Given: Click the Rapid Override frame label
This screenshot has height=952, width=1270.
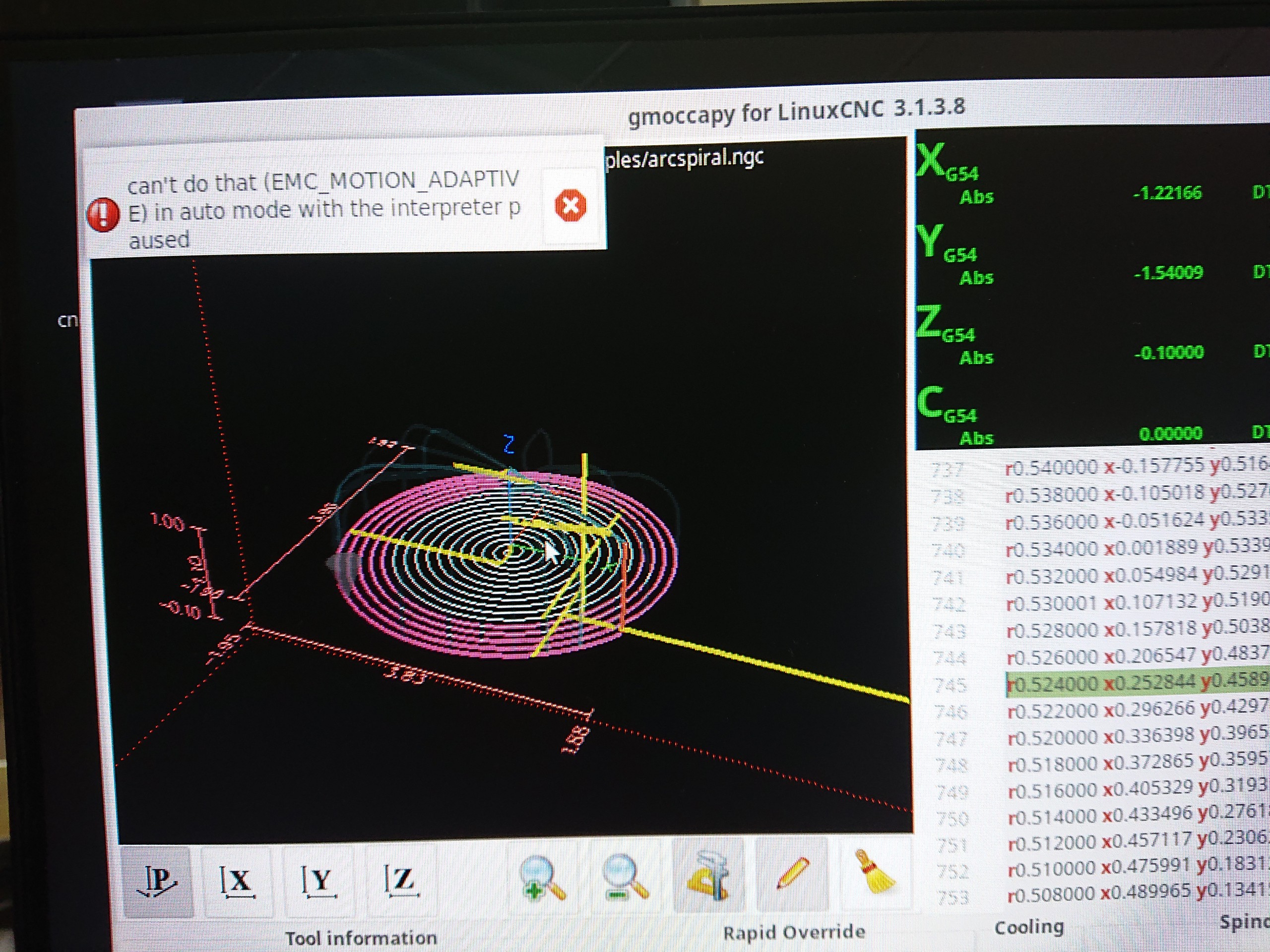Looking at the screenshot, I should [793, 932].
